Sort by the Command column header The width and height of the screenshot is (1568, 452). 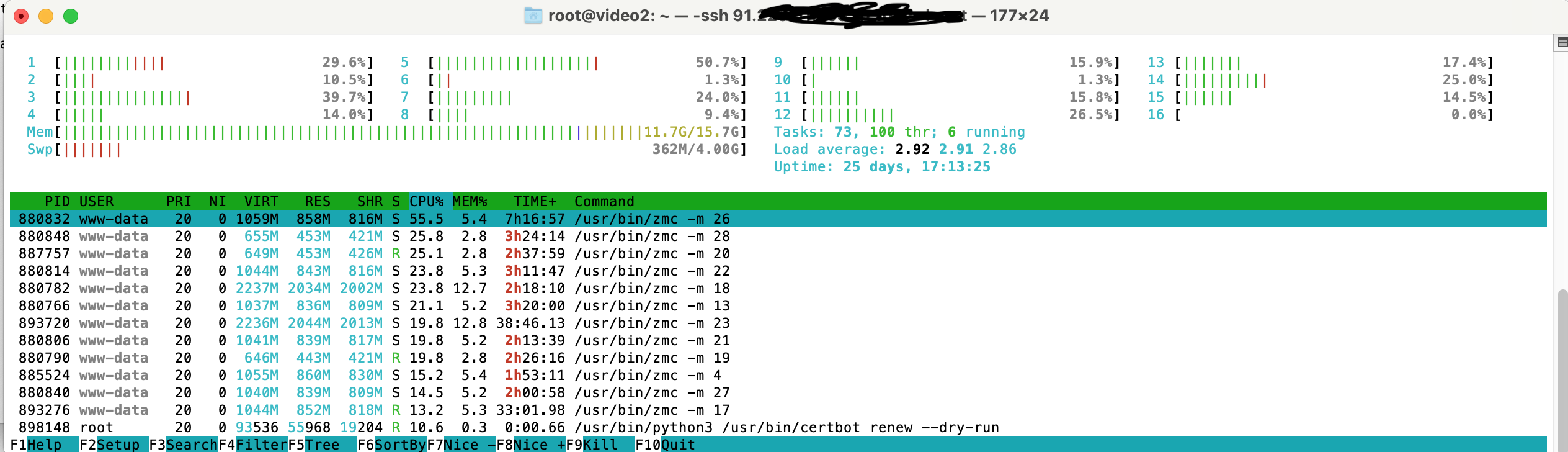tap(604, 201)
